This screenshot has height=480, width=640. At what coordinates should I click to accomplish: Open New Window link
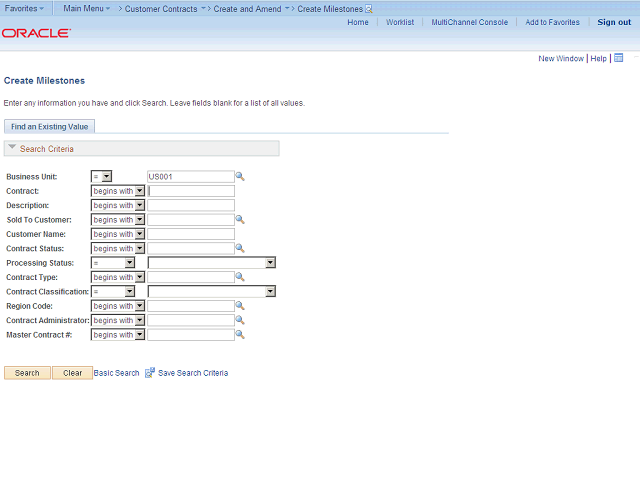[561, 58]
